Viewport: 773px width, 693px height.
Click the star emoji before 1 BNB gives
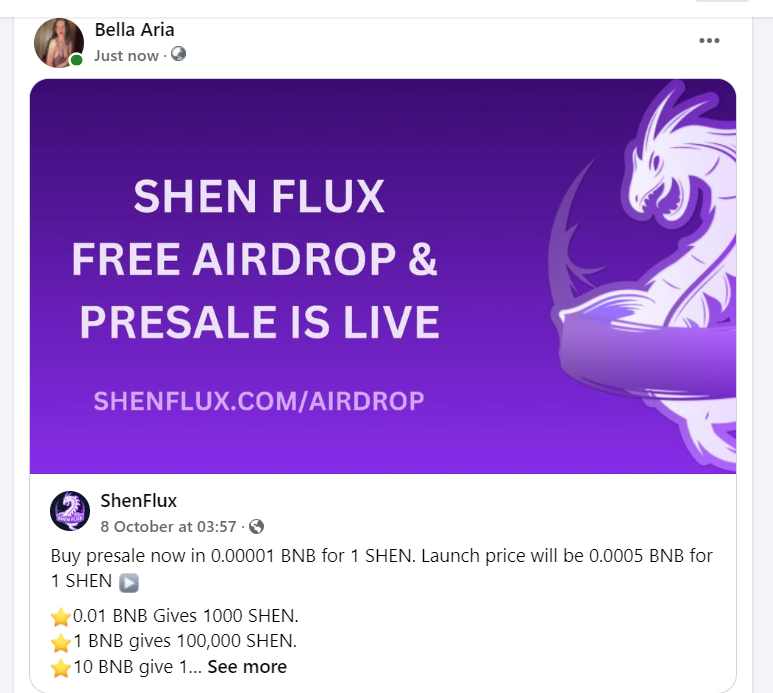click(61, 642)
